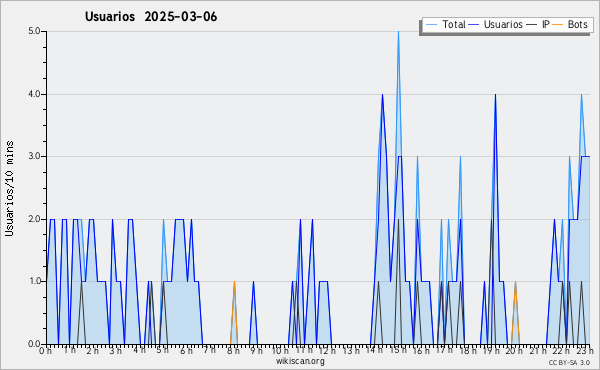Click the 23 h x-axis label

[585, 351]
